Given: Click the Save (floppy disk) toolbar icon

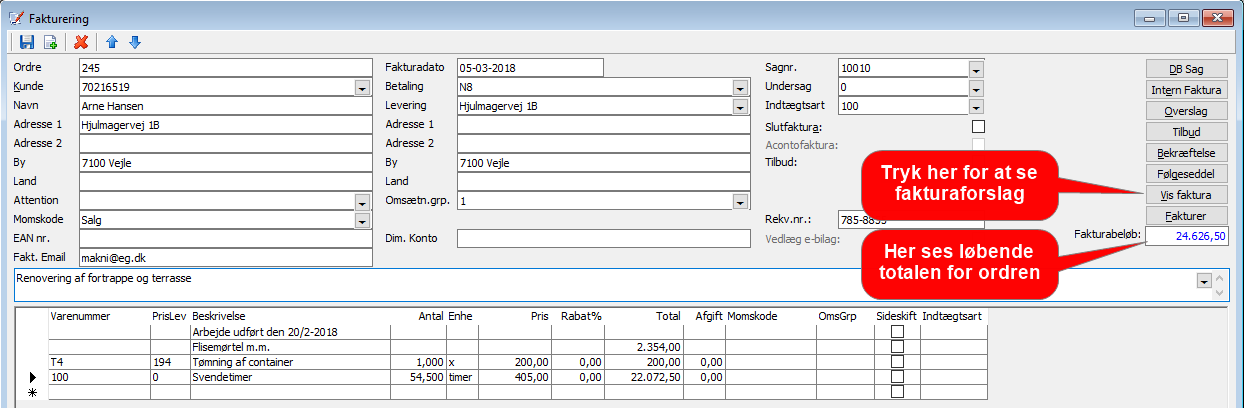Looking at the screenshot, I should 27,42.
